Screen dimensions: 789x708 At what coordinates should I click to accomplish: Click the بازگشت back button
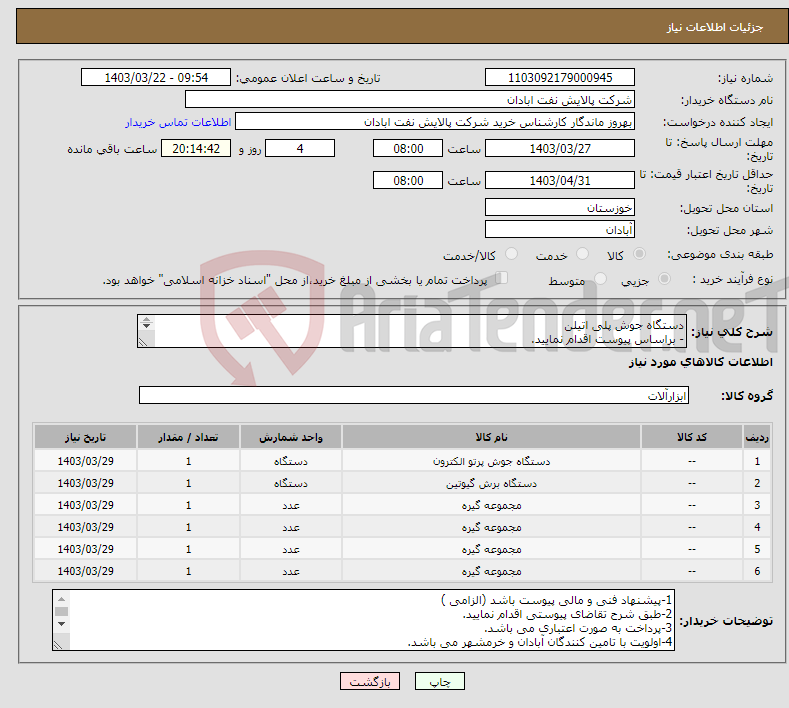[370, 681]
